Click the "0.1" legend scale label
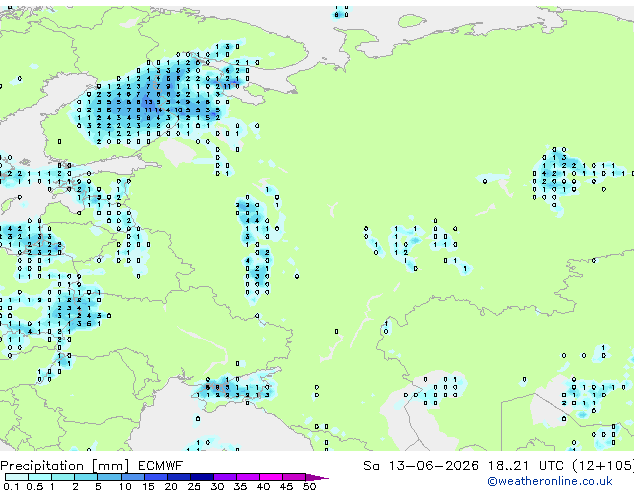Image resolution: width=634 pixels, height=490 pixels. 11,486
